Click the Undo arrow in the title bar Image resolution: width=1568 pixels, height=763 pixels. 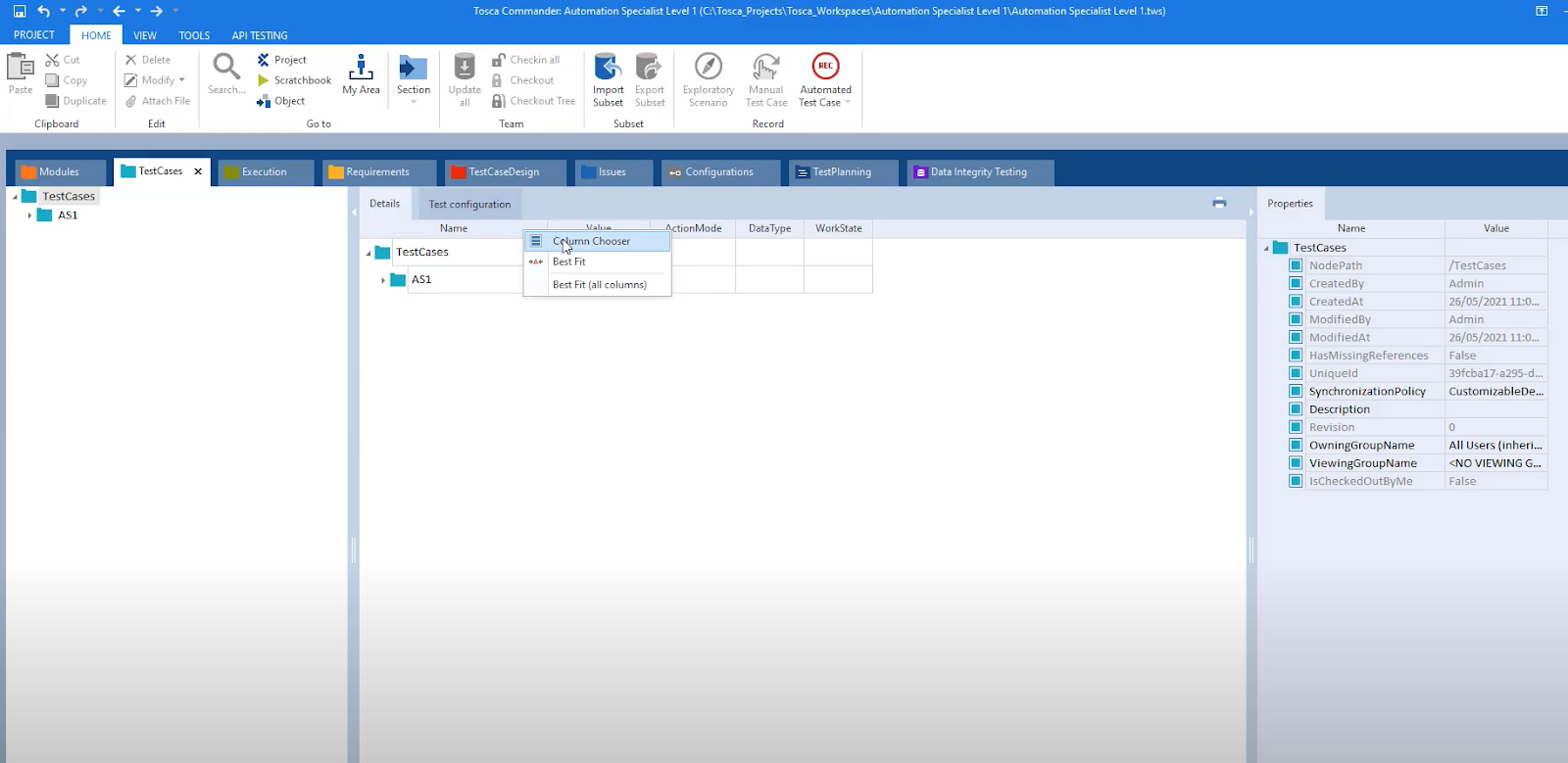tap(43, 11)
